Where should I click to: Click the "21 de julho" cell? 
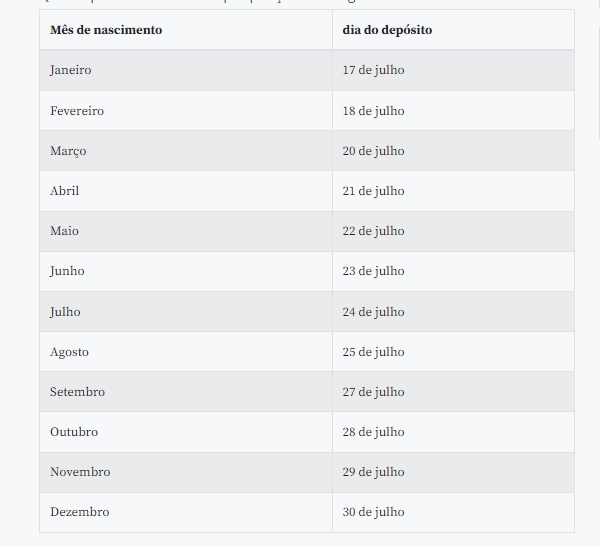click(x=374, y=191)
